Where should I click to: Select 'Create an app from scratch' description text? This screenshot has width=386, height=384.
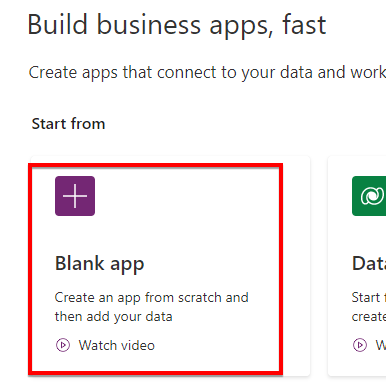point(152,307)
